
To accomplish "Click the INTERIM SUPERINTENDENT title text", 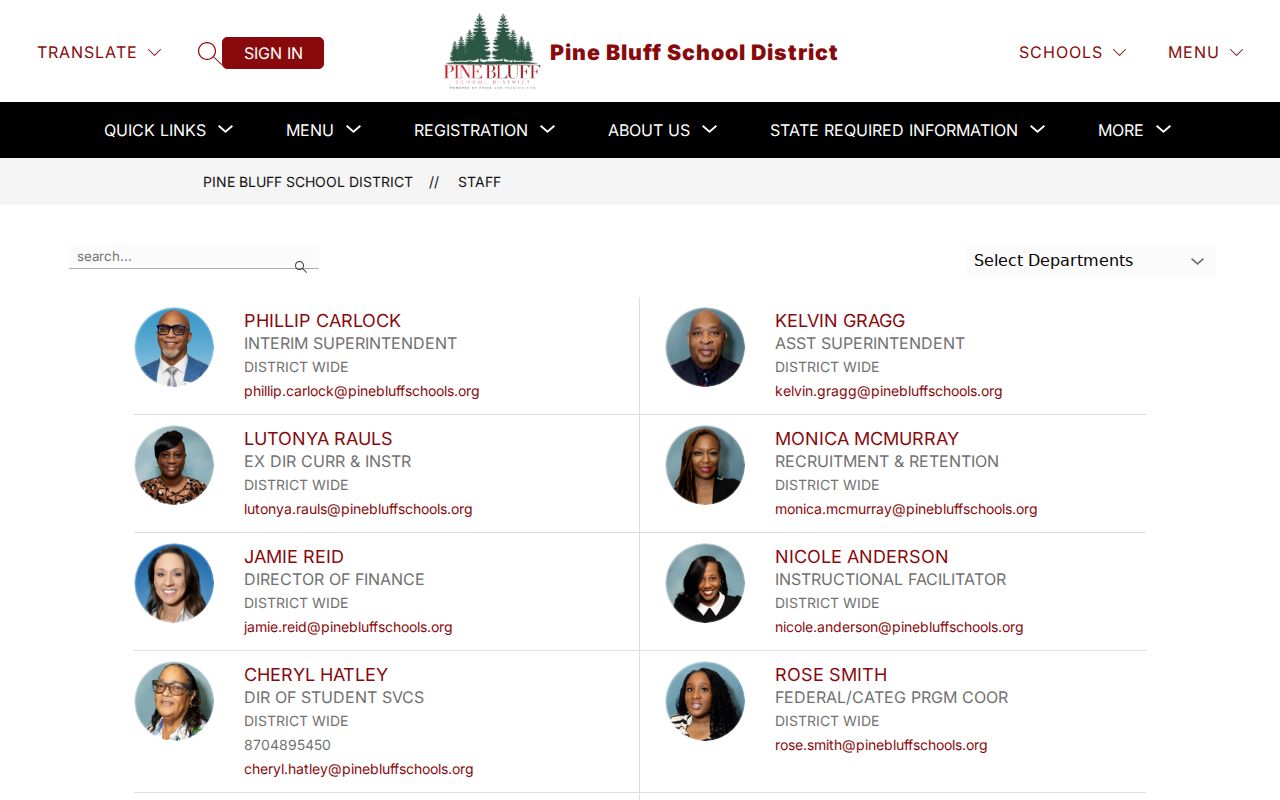I will 350,343.
